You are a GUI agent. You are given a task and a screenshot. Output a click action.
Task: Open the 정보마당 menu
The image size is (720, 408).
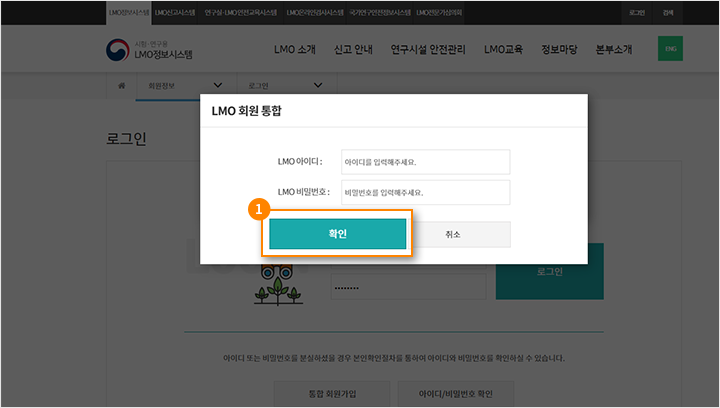[559, 49]
